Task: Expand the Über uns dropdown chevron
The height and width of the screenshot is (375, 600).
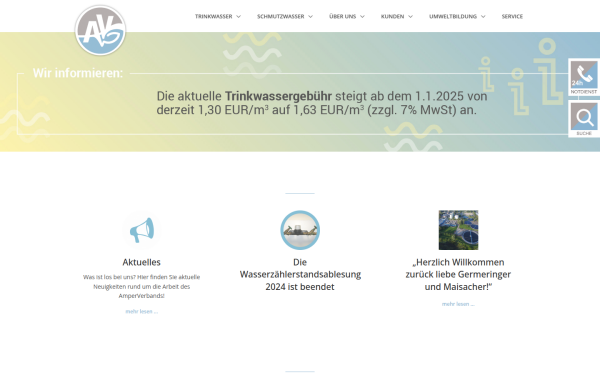Action: pyautogui.click(x=362, y=16)
